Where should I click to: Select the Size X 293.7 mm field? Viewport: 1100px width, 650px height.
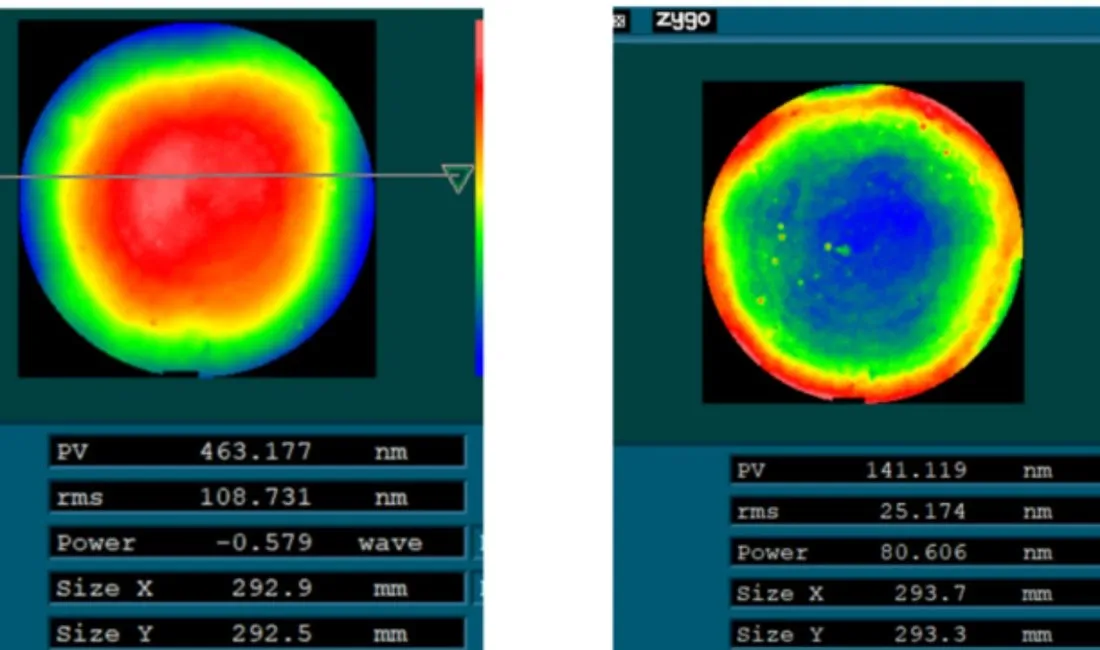(x=915, y=594)
